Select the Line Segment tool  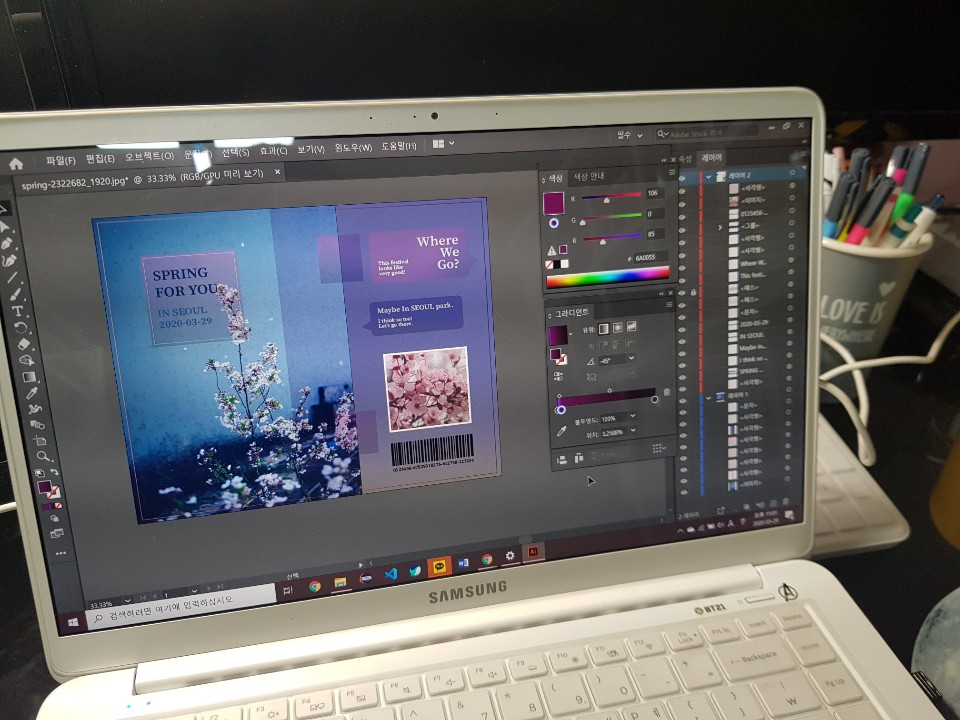12,277
